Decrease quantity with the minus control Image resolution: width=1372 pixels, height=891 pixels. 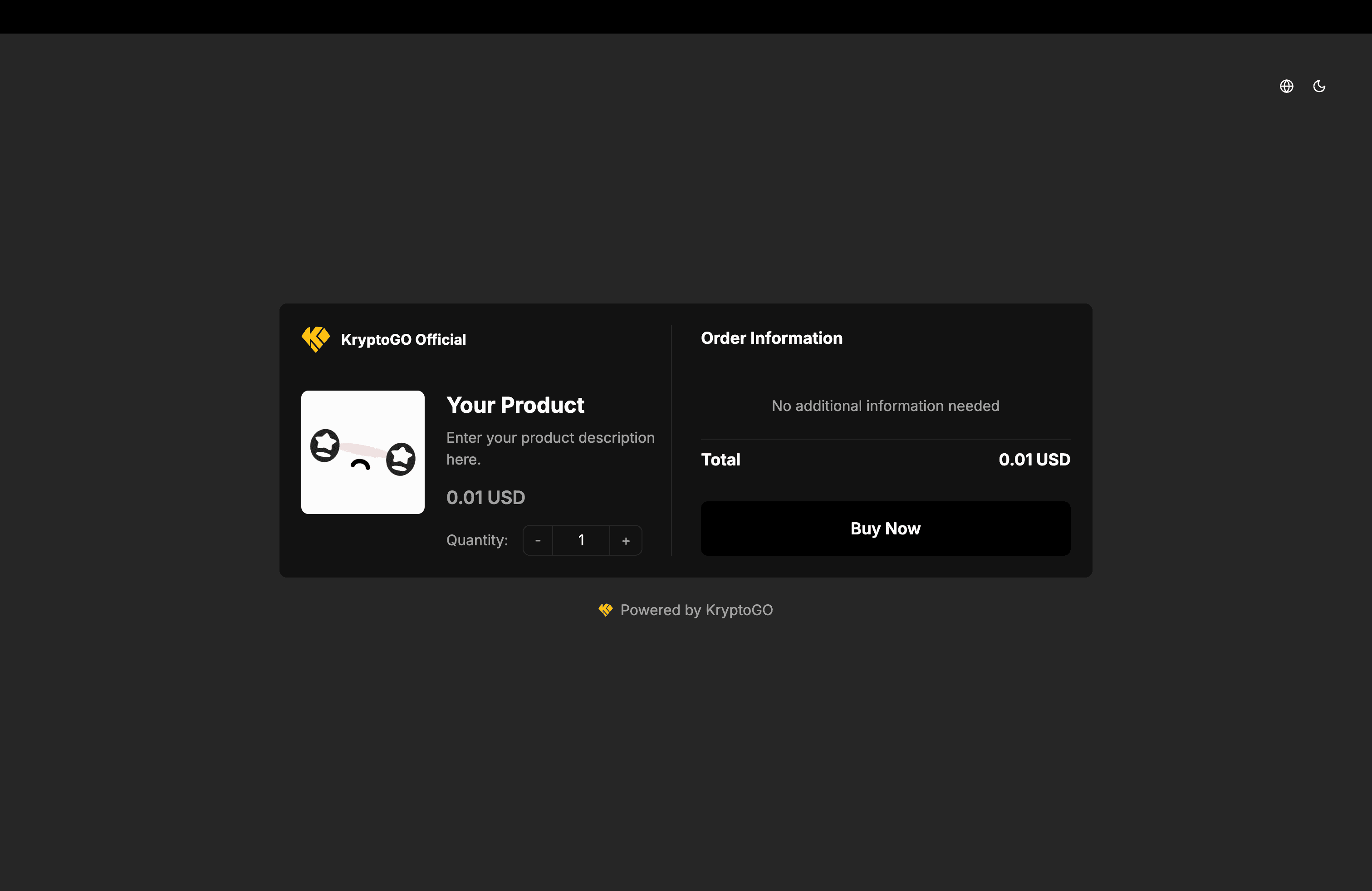(537, 540)
